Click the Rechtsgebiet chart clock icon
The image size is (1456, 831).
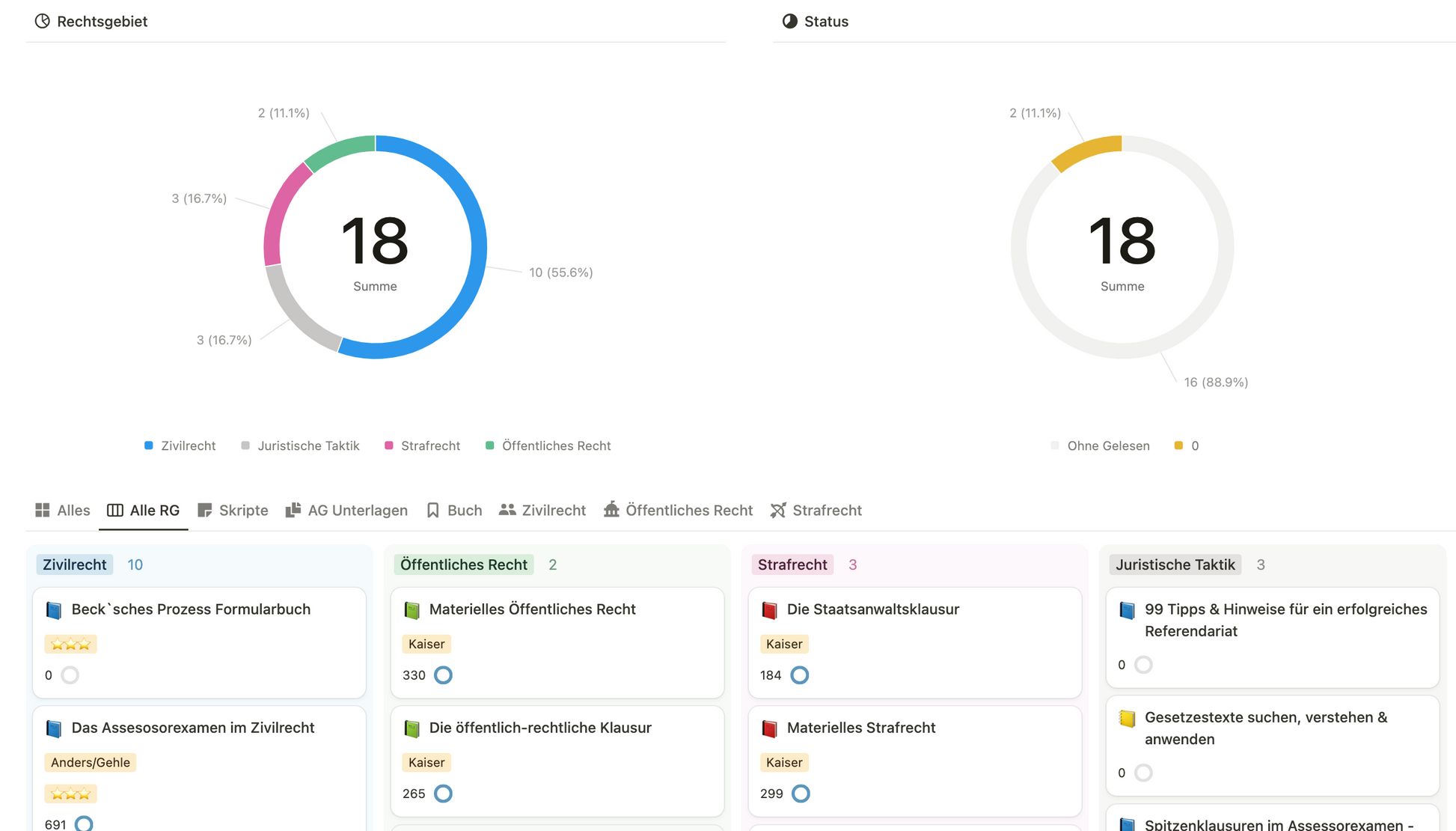(42, 21)
